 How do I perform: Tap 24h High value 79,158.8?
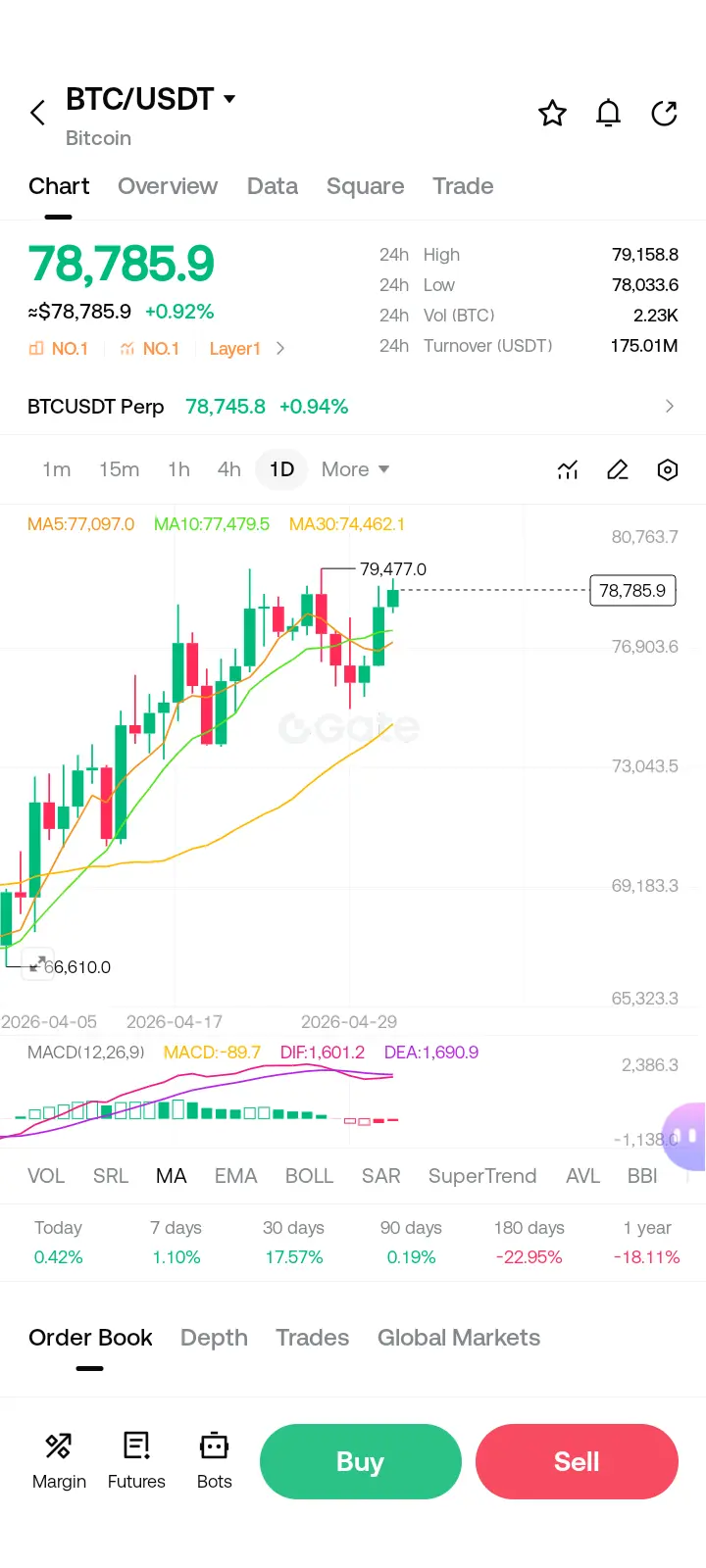pos(645,255)
